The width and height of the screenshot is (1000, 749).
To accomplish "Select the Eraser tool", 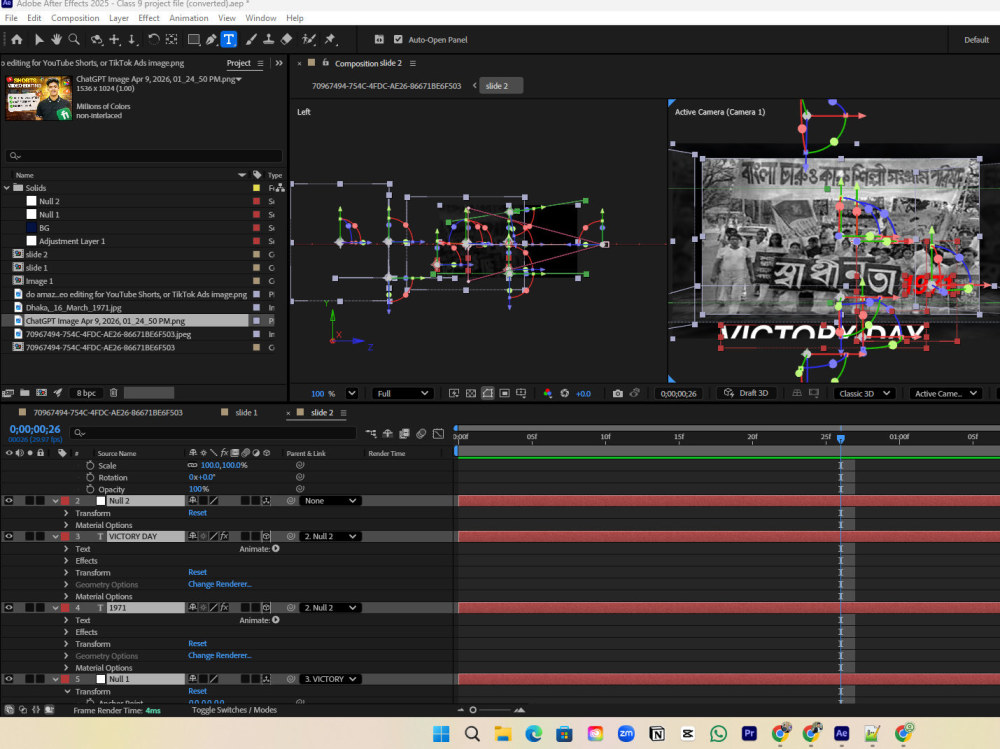I will pos(286,40).
